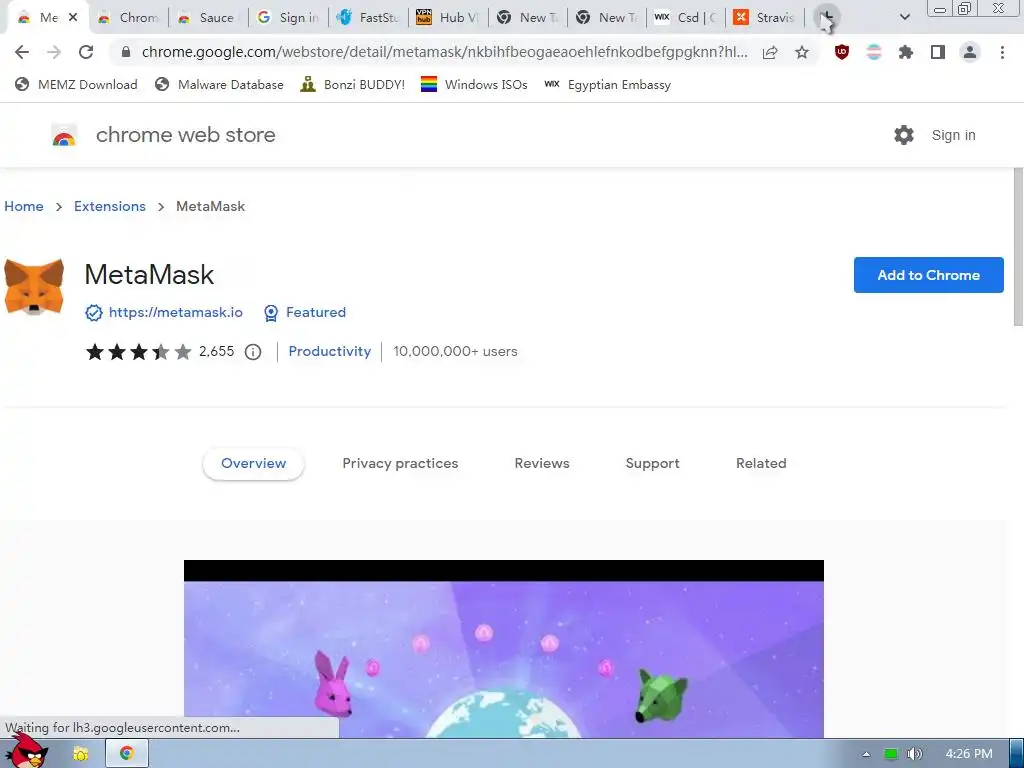Share this page via share icon

click(770, 52)
